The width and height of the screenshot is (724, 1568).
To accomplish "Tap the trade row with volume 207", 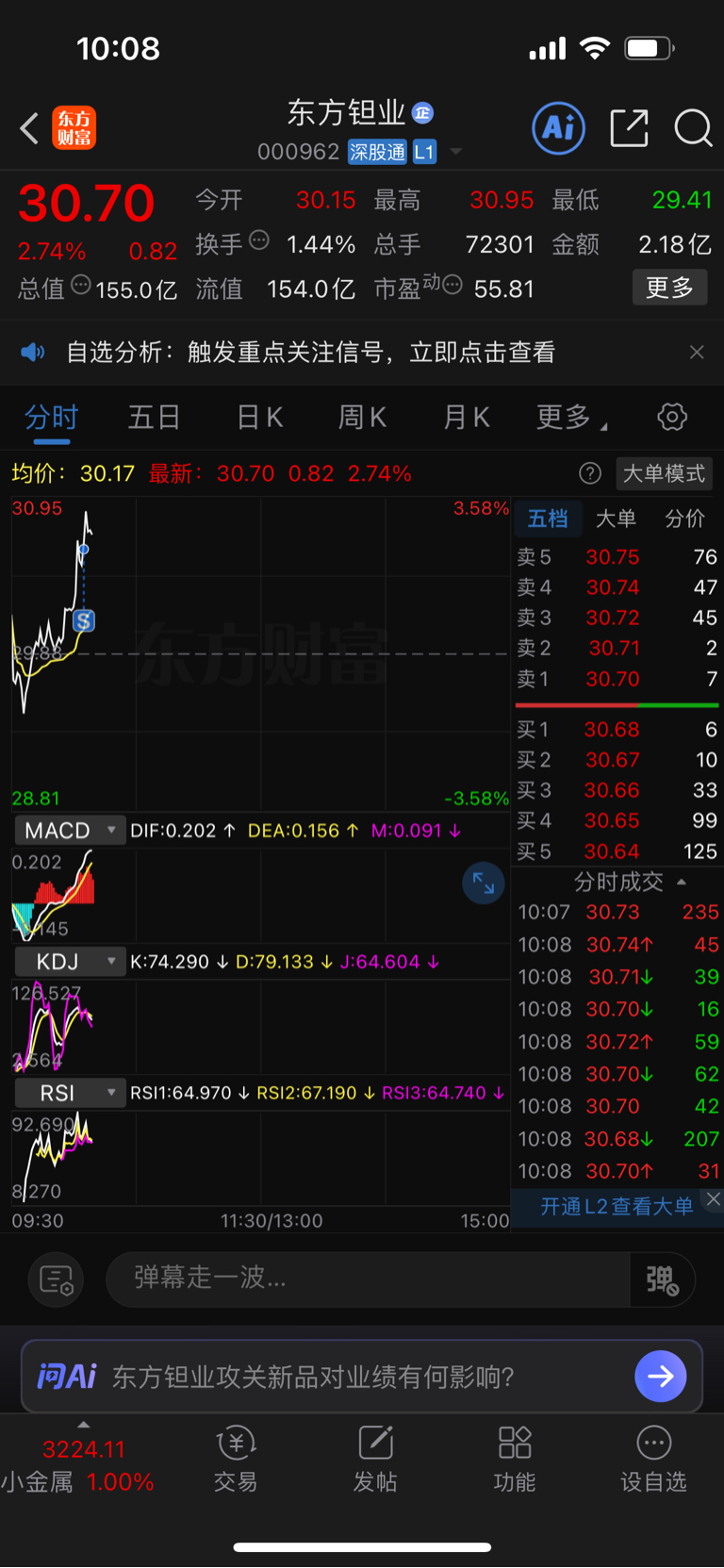I will click(617, 1139).
